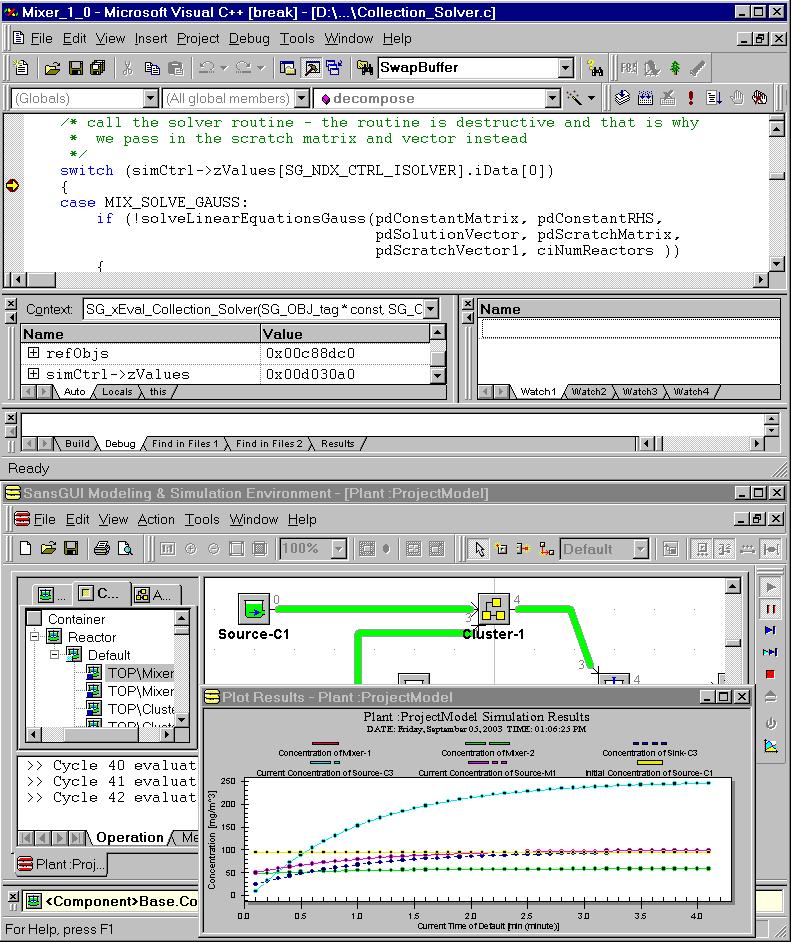Image resolution: width=791 pixels, height=942 pixels.
Task: Select the pointer arrow tool in SansGUI
Action: click(x=480, y=549)
